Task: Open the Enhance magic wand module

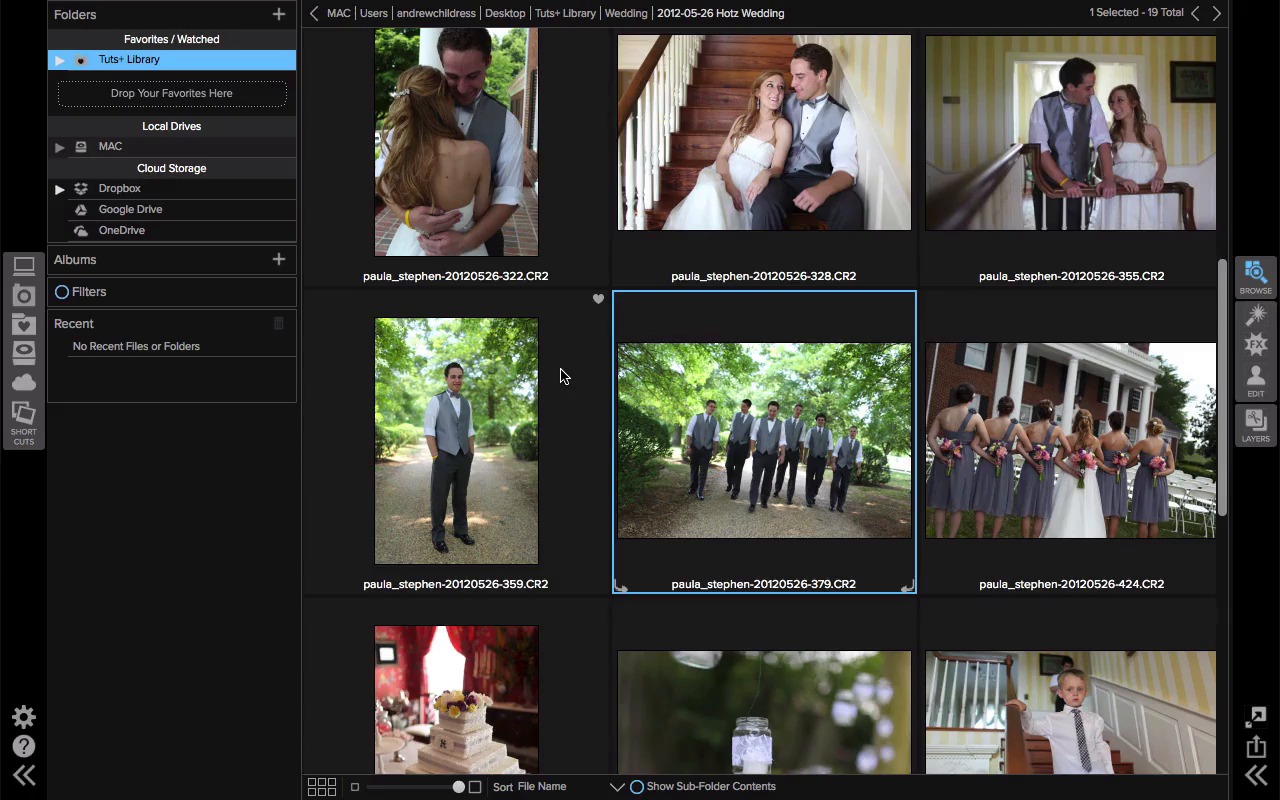Action: pyautogui.click(x=1256, y=315)
